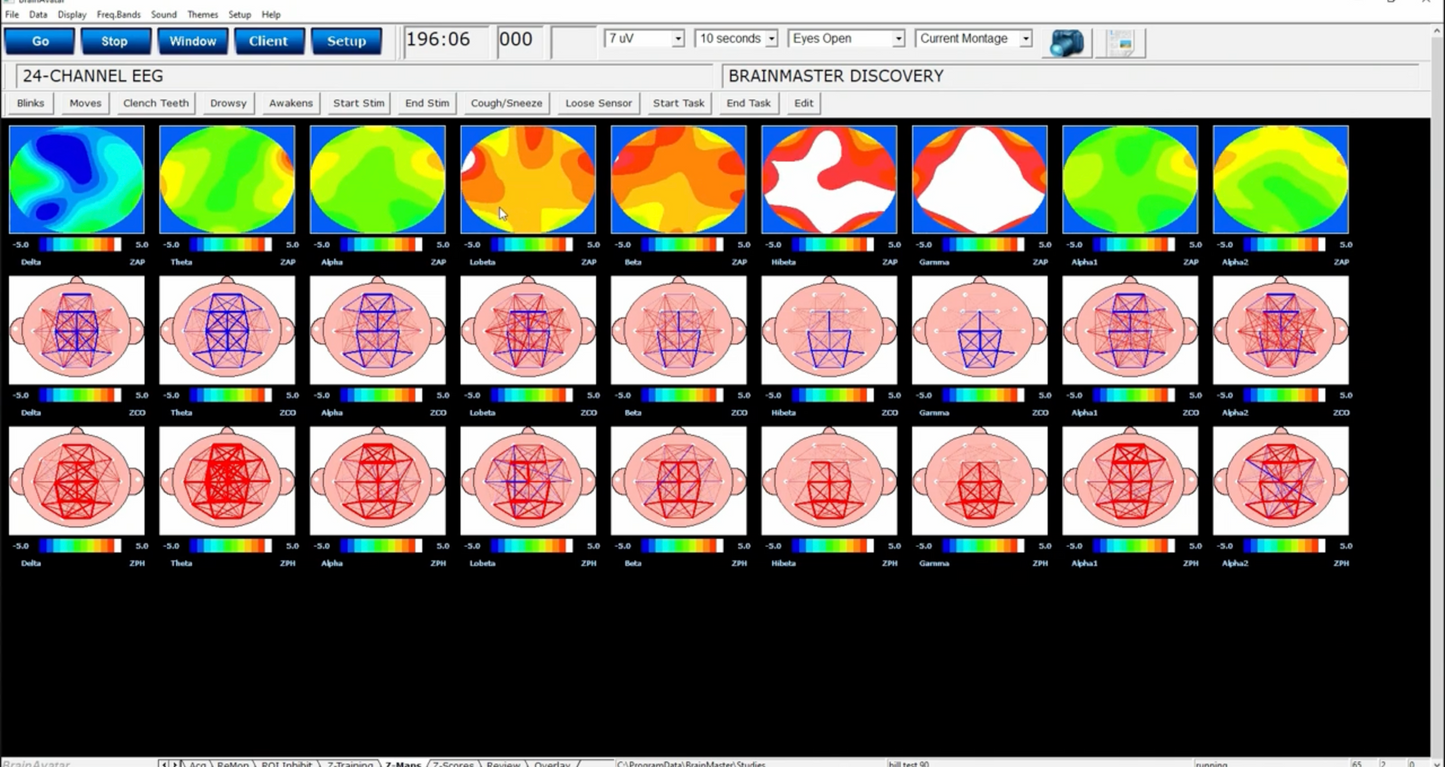Mark a Moves event
This screenshot has width=1445, height=767.
tap(85, 103)
